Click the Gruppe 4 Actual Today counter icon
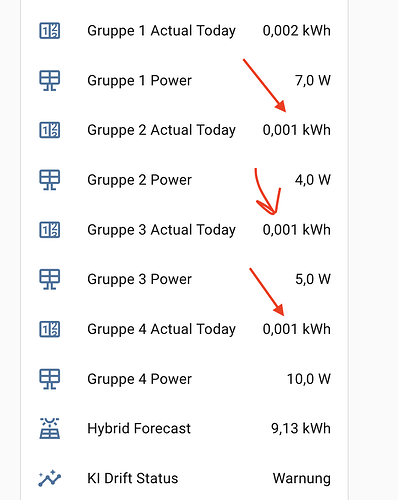 tap(50, 329)
